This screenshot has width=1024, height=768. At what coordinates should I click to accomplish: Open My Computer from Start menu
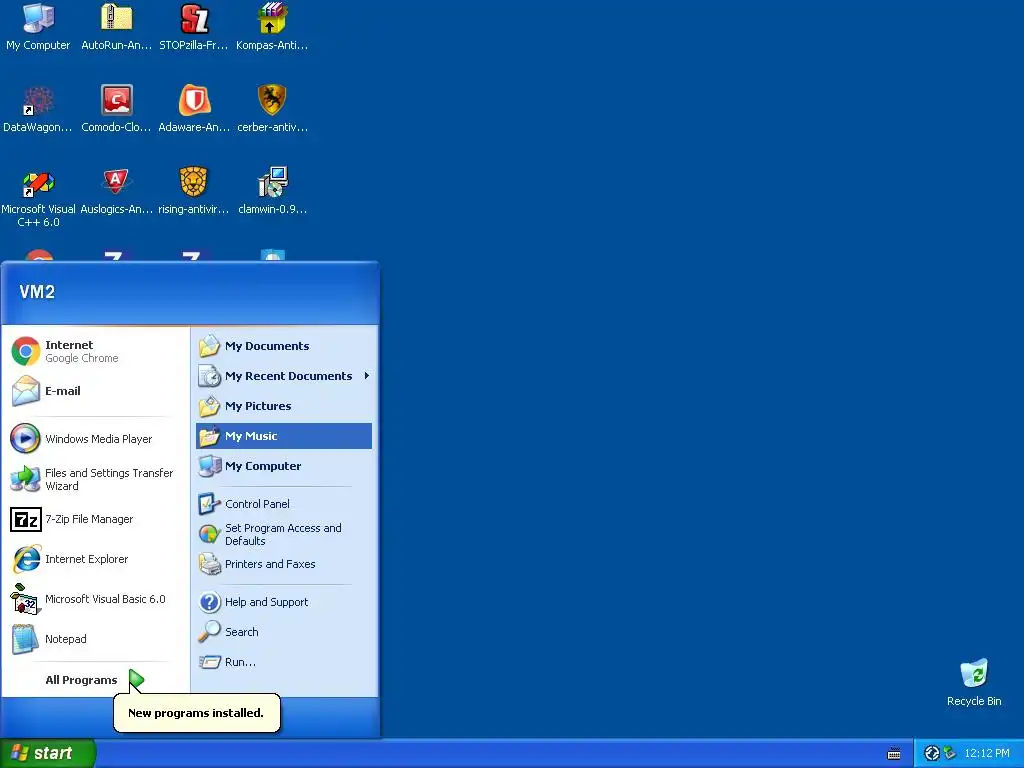[283, 466]
